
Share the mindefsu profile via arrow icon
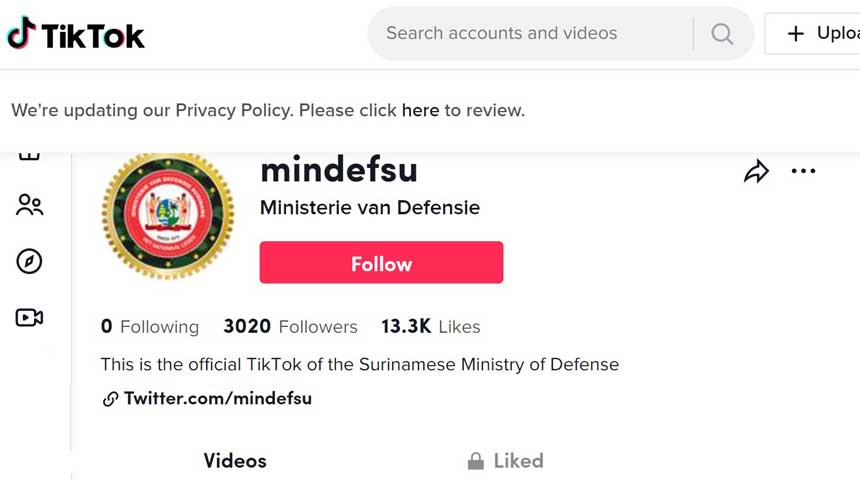tap(756, 172)
